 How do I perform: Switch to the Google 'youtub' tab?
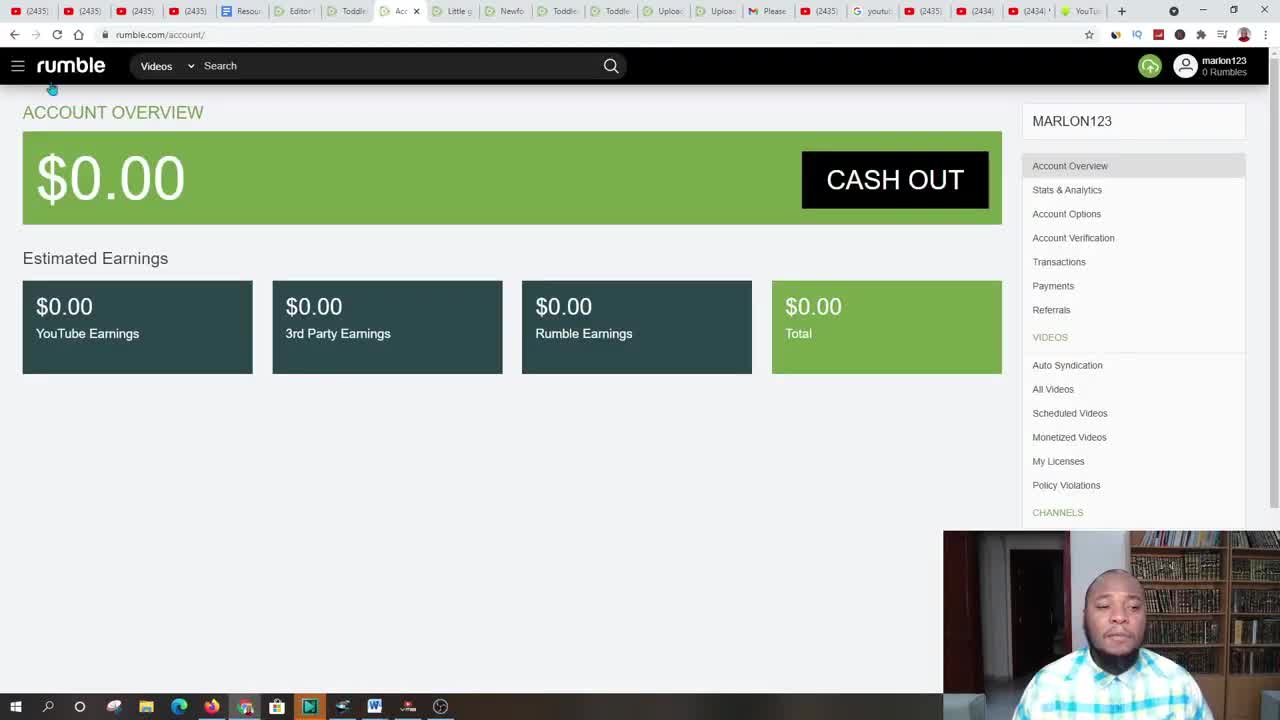(872, 11)
